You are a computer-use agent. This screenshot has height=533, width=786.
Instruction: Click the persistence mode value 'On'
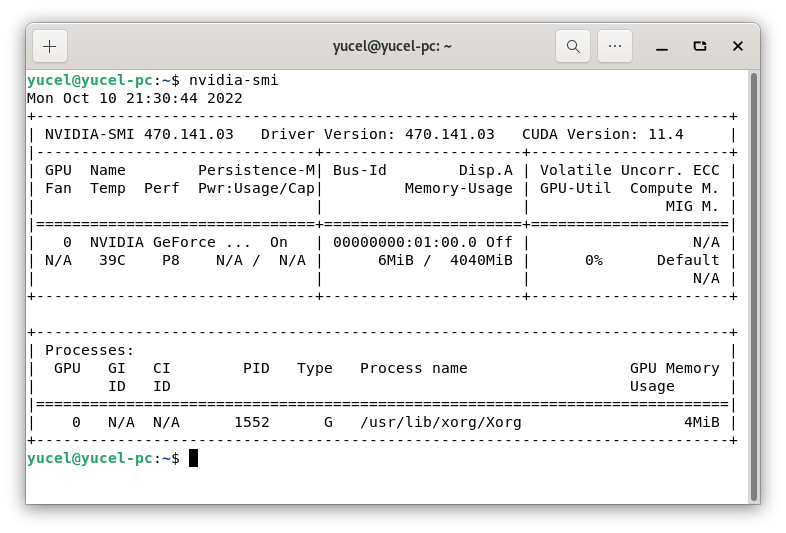pyautogui.click(x=279, y=243)
